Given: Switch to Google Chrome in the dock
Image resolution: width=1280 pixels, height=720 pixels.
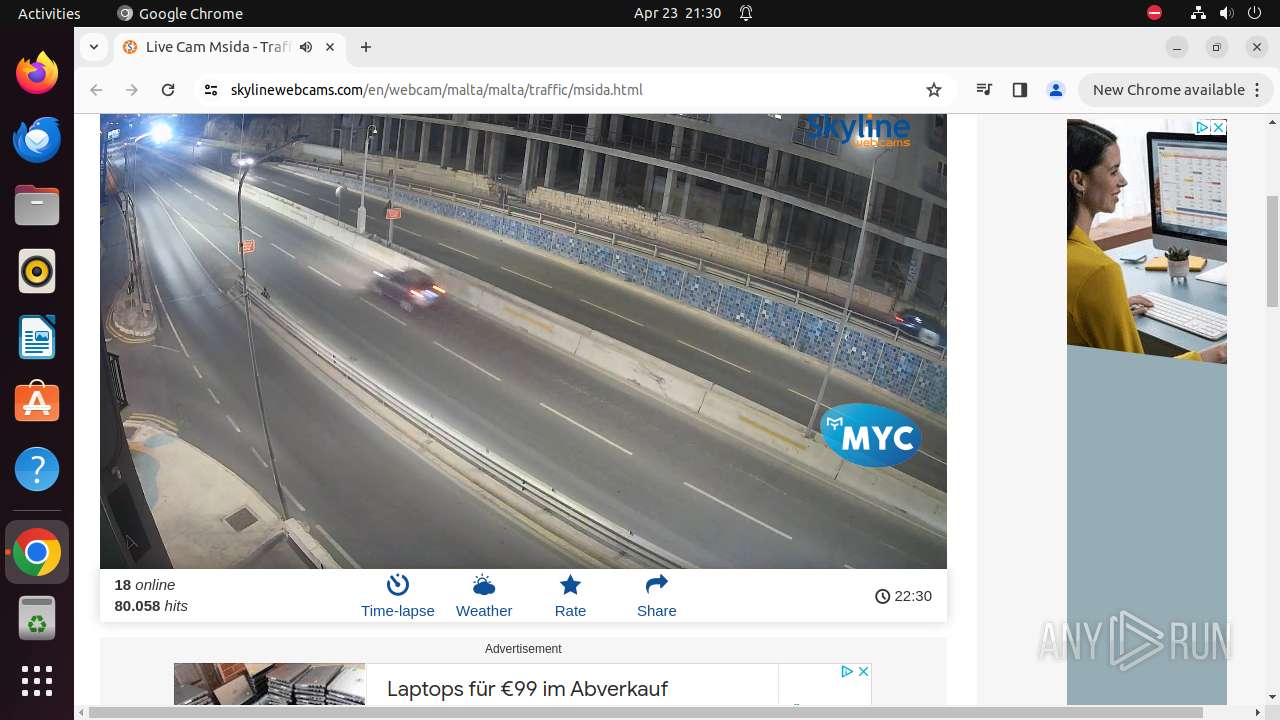Looking at the screenshot, I should coord(37,552).
